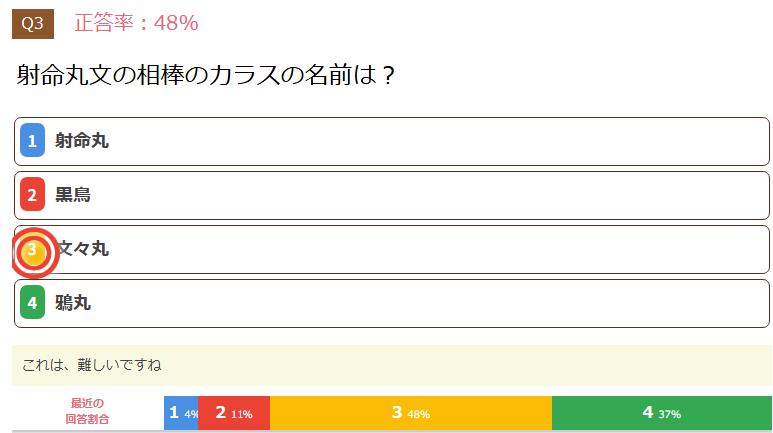Screen dimensions: 773x433
Task: Click the 正答率：48% accuracy text
Action: point(136,22)
